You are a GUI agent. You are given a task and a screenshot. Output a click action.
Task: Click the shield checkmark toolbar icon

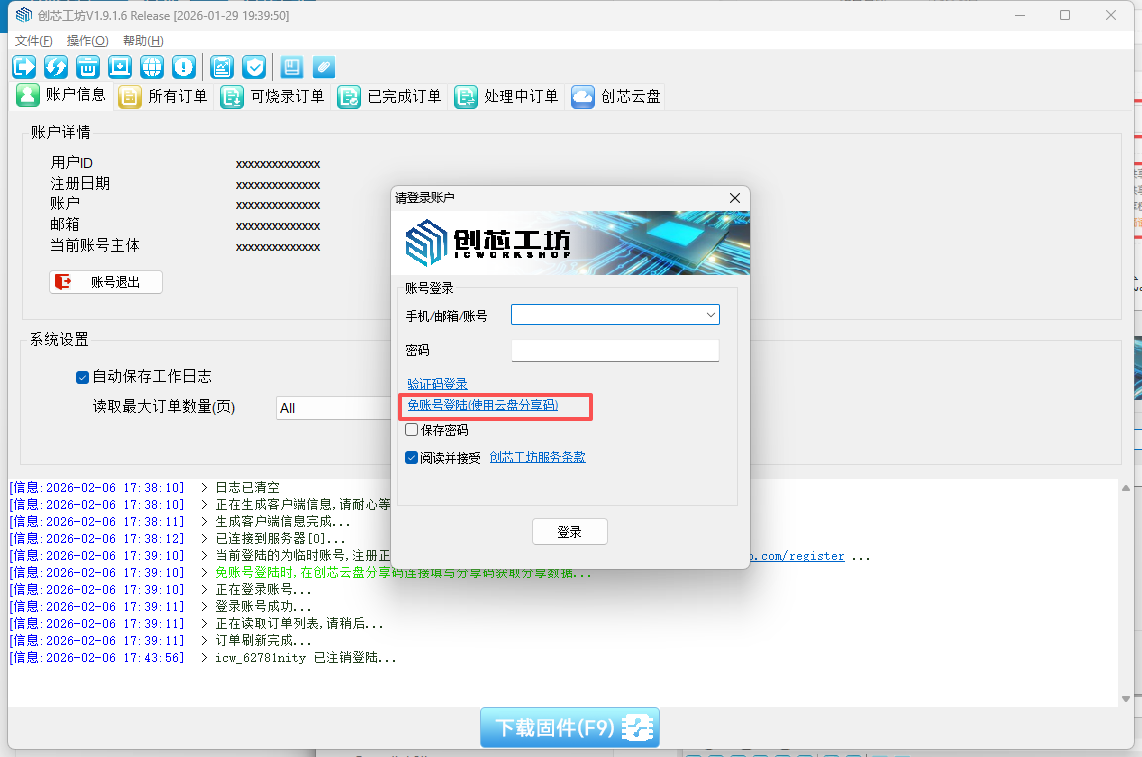coord(254,67)
